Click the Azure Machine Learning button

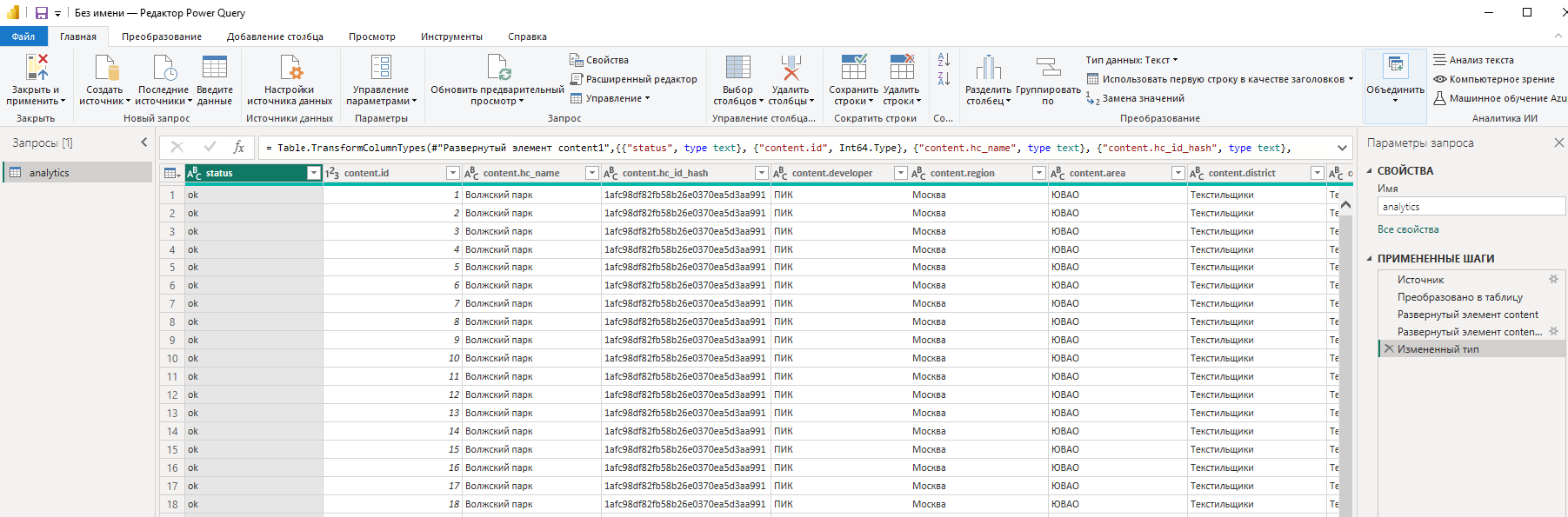tap(1500, 98)
